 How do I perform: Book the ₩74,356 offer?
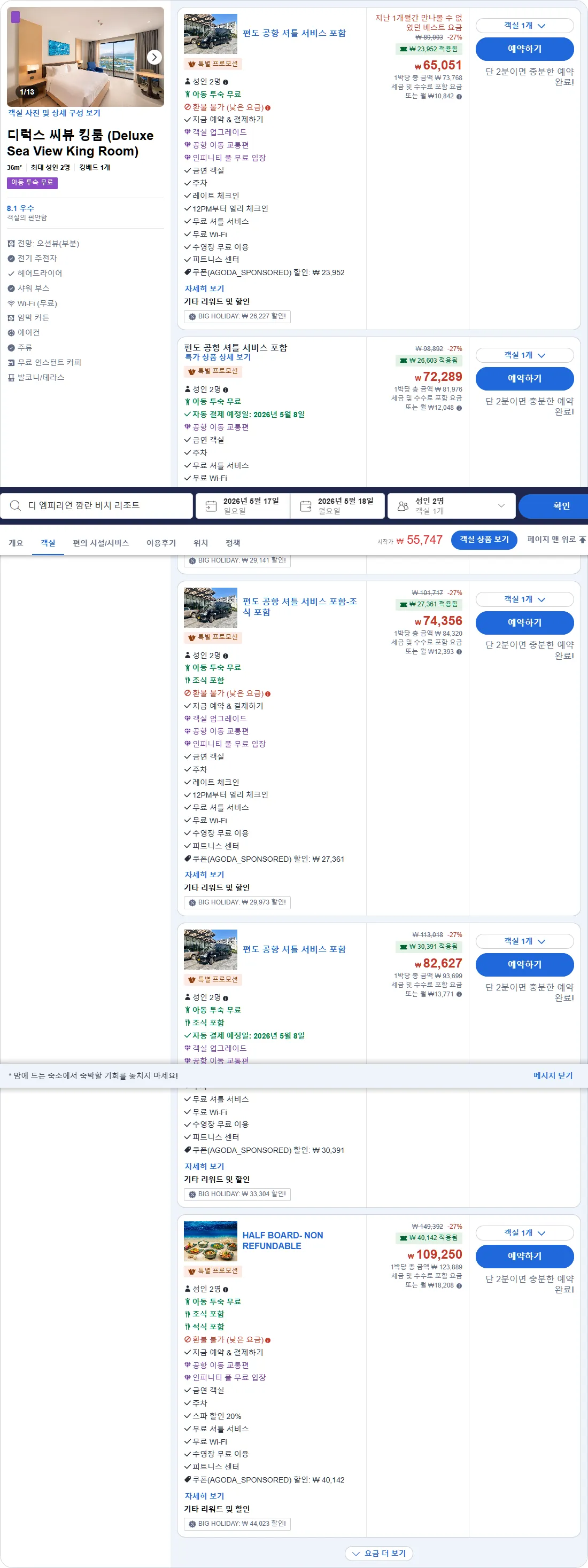[x=524, y=623]
